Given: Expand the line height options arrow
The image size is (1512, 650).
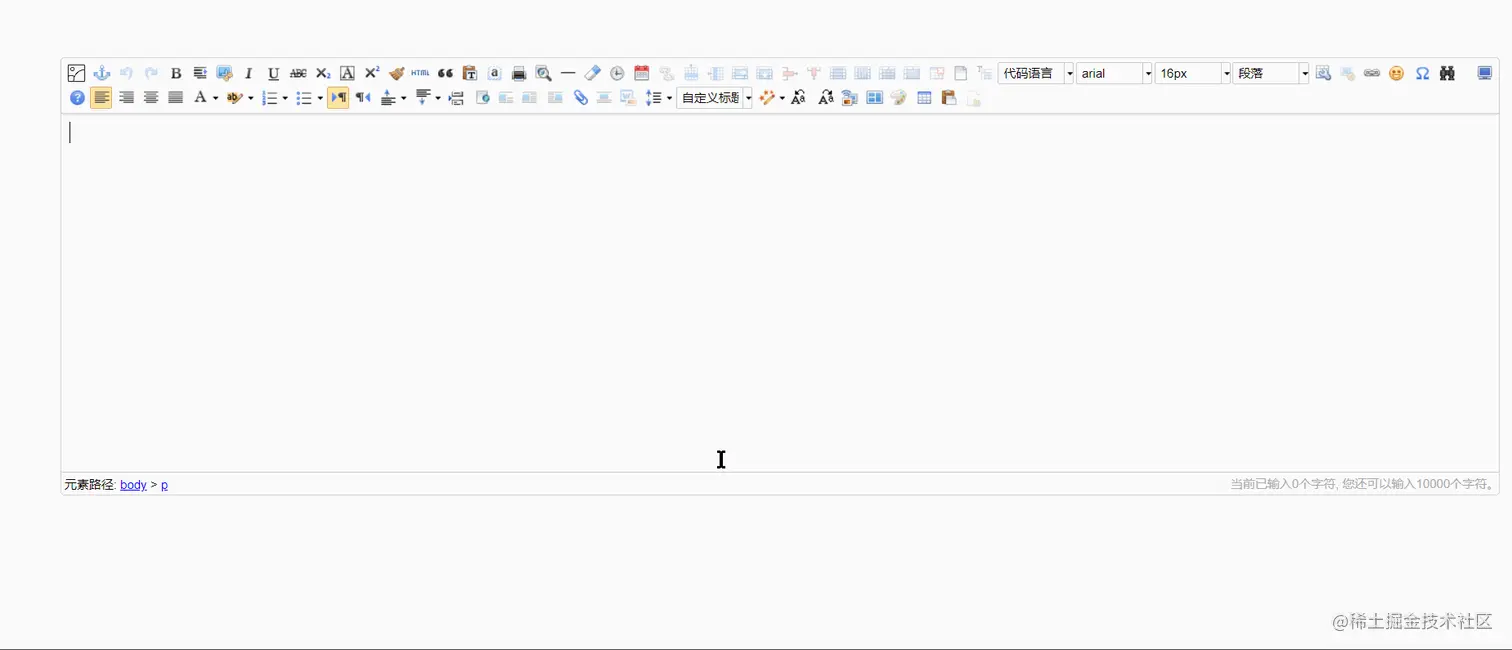Looking at the screenshot, I should click(669, 98).
